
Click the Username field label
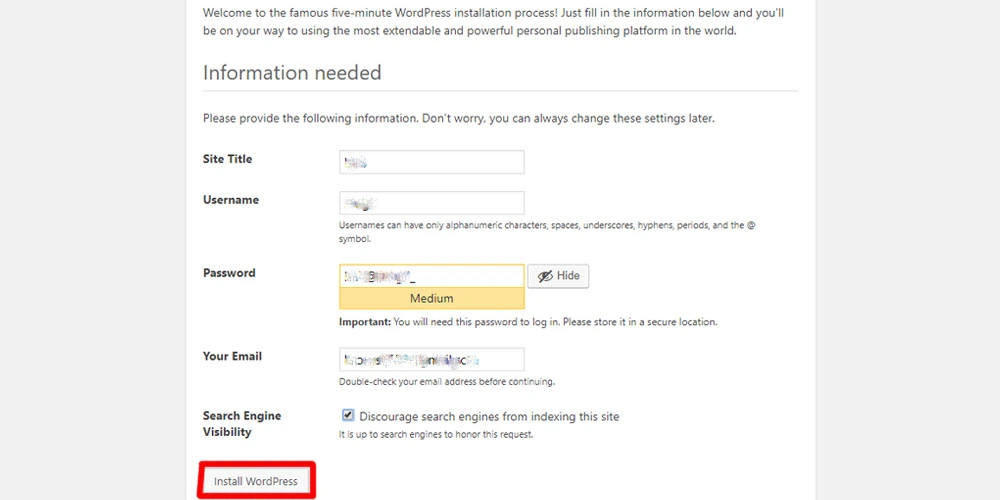(x=231, y=200)
